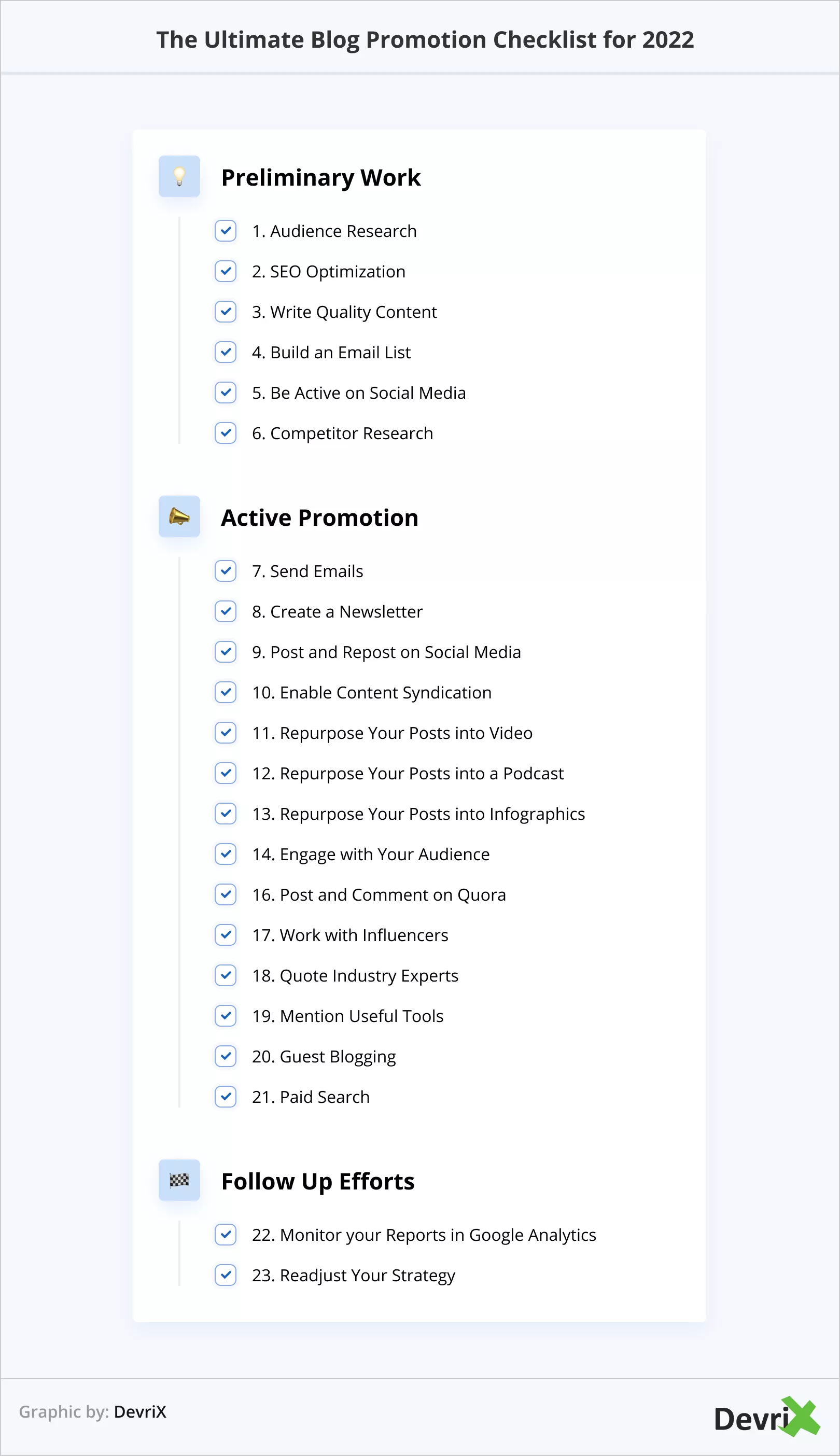Click the Active Promotion section heading
840x1456 pixels.
click(x=319, y=518)
